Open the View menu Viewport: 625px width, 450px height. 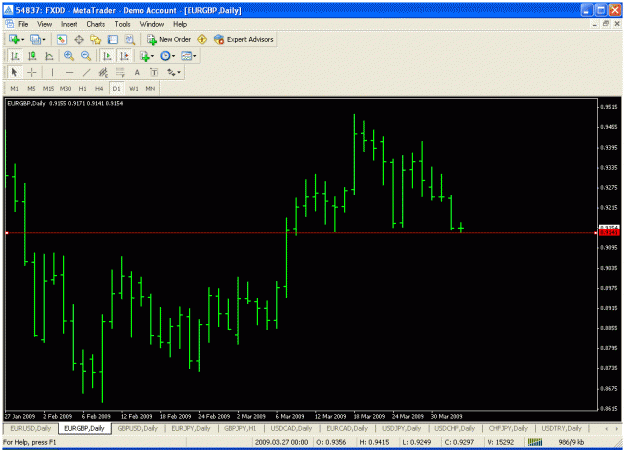click(x=44, y=24)
